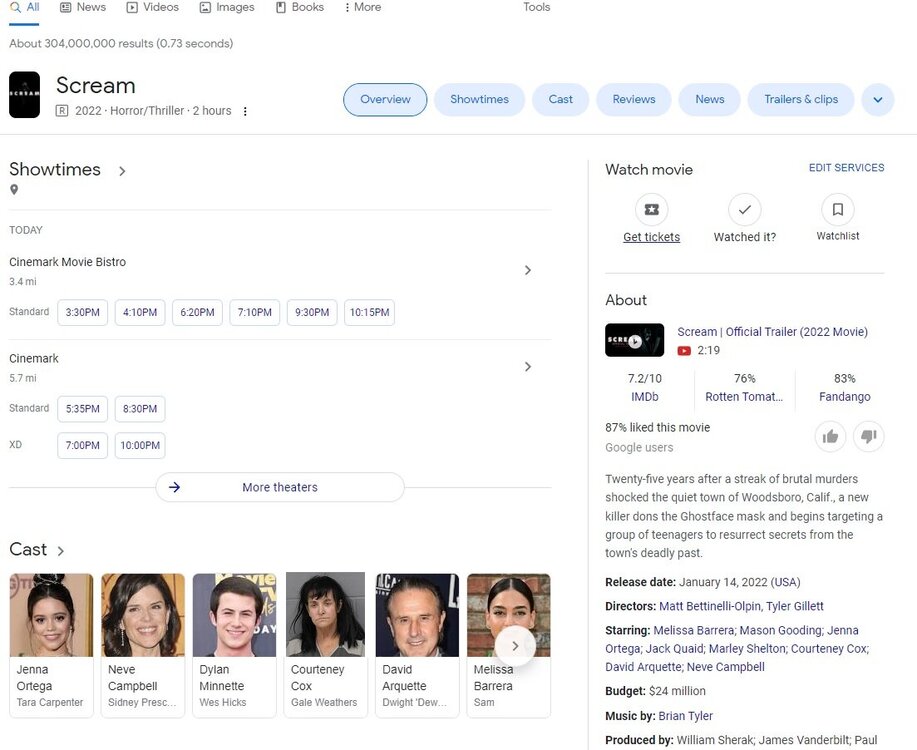The width and height of the screenshot is (917, 750).
Task: Click the Get tickets icon
Action: pos(651,210)
